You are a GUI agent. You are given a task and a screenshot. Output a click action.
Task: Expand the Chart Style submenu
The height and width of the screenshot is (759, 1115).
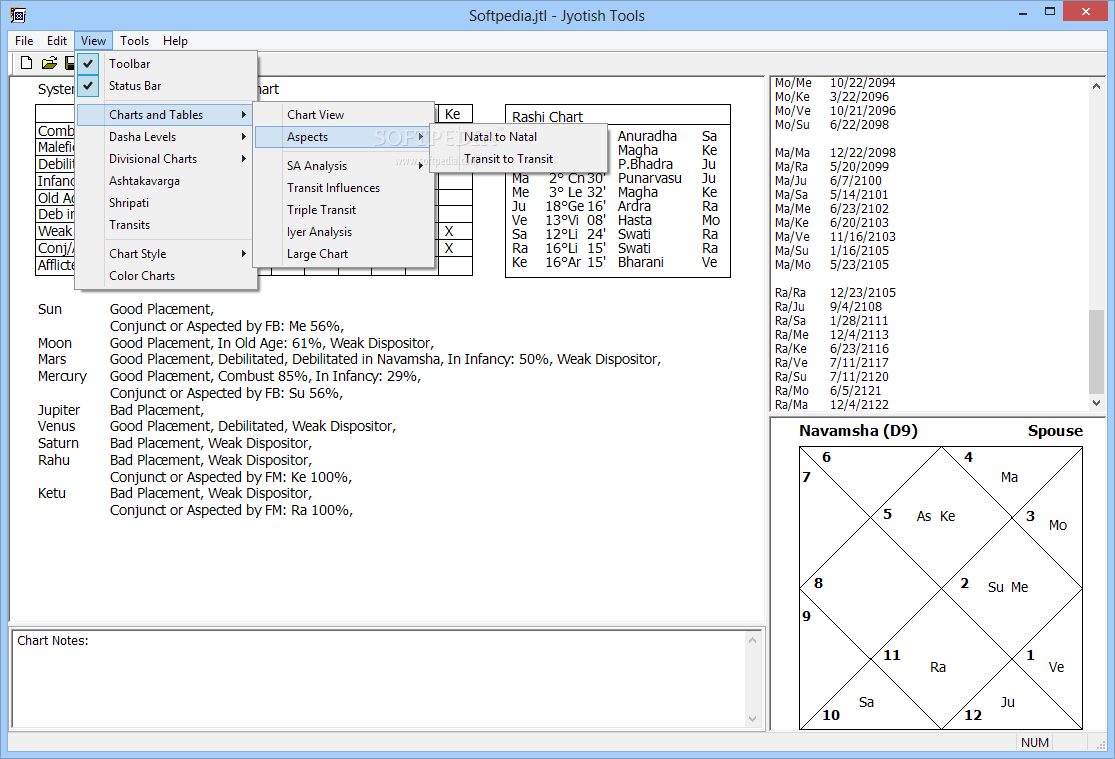click(166, 253)
